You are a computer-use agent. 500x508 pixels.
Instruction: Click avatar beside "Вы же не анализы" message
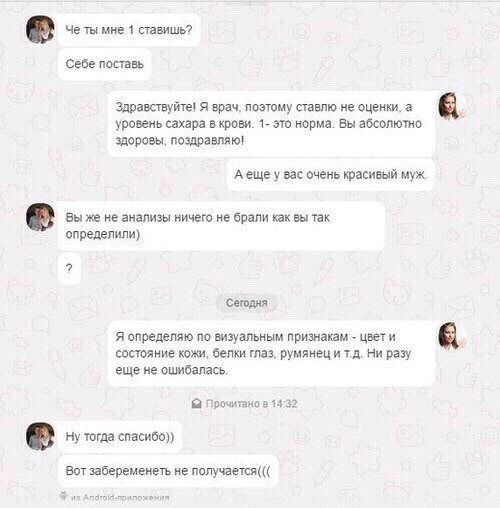(x=40, y=217)
